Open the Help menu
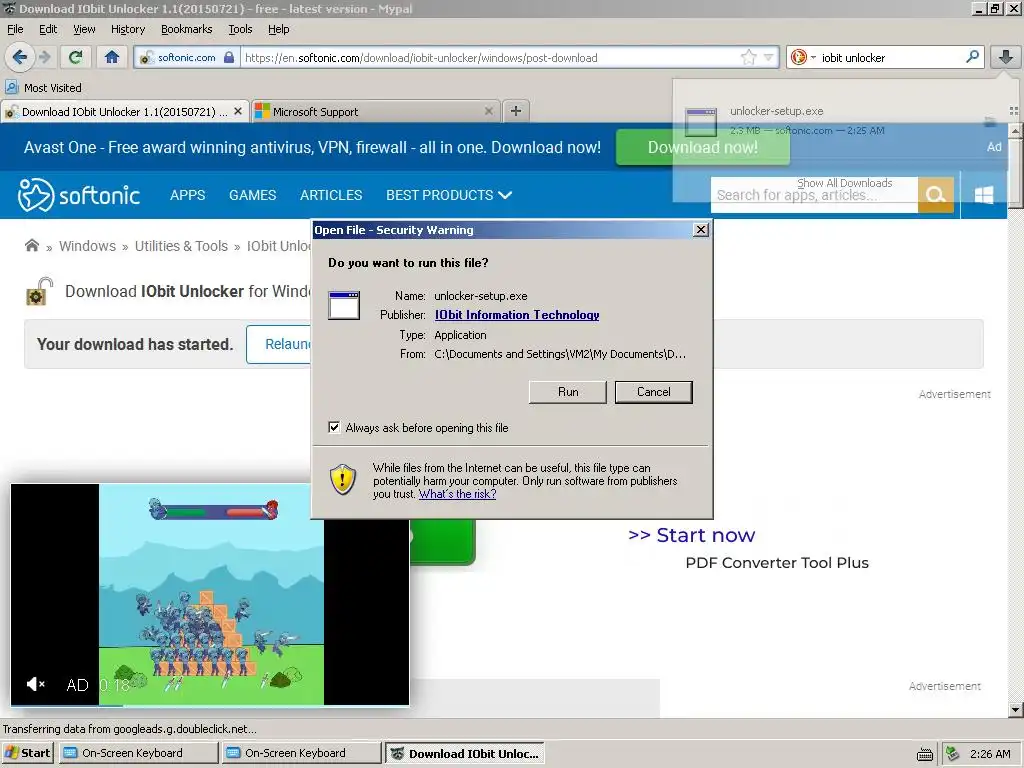The width and height of the screenshot is (1024, 768). pyautogui.click(x=278, y=29)
